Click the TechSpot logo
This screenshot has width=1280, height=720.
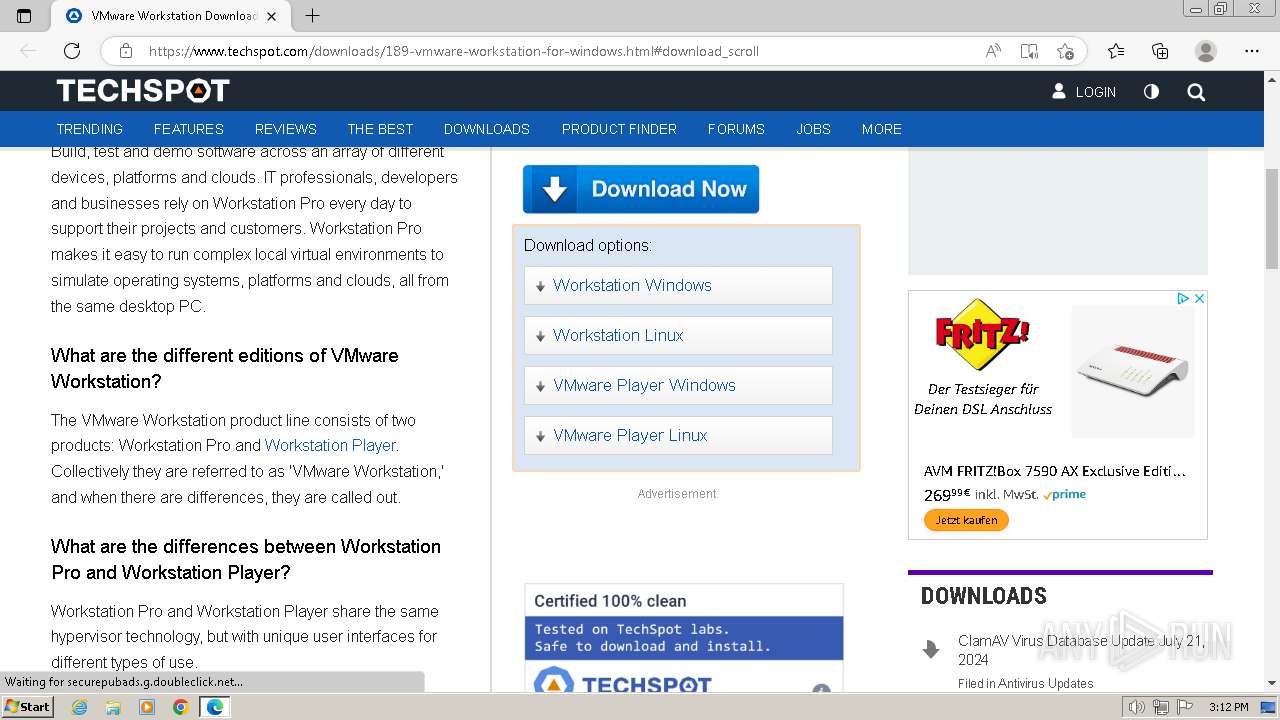point(143,91)
